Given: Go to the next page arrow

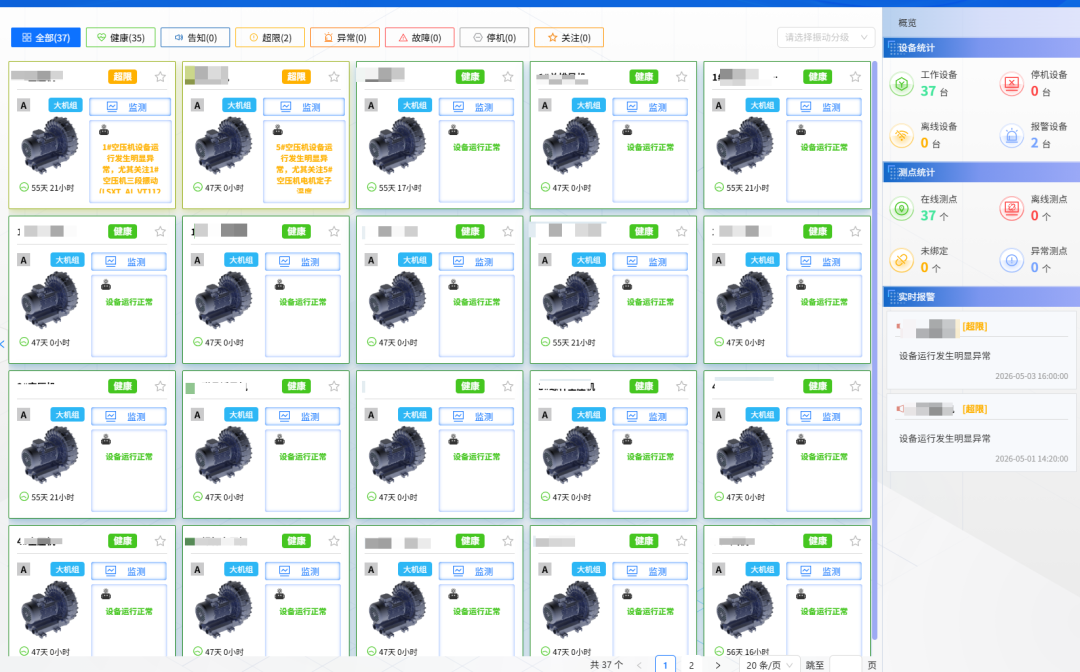Looking at the screenshot, I should [x=718, y=665].
